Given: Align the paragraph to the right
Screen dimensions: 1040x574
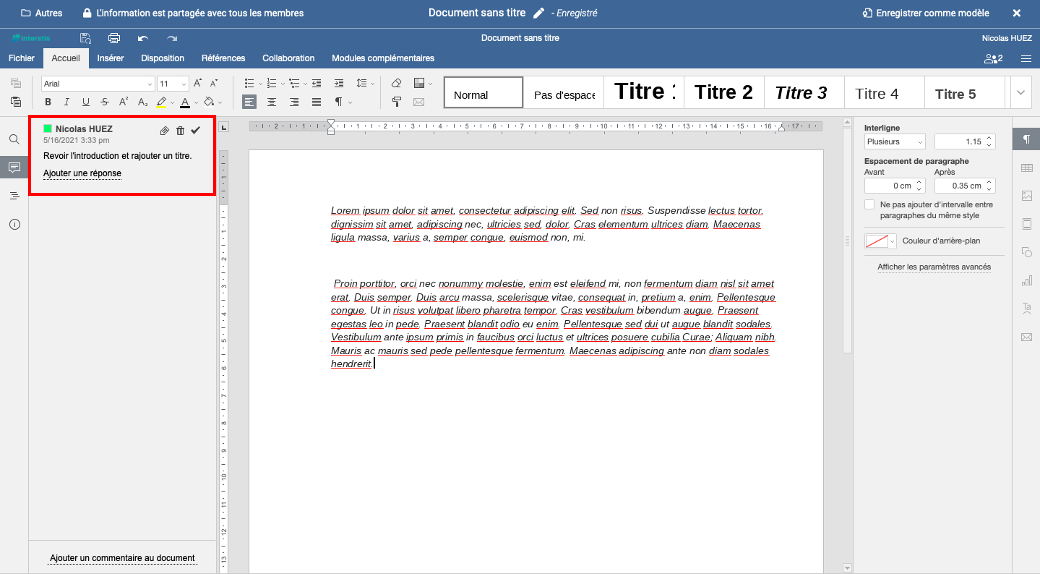Looking at the screenshot, I should point(294,102).
